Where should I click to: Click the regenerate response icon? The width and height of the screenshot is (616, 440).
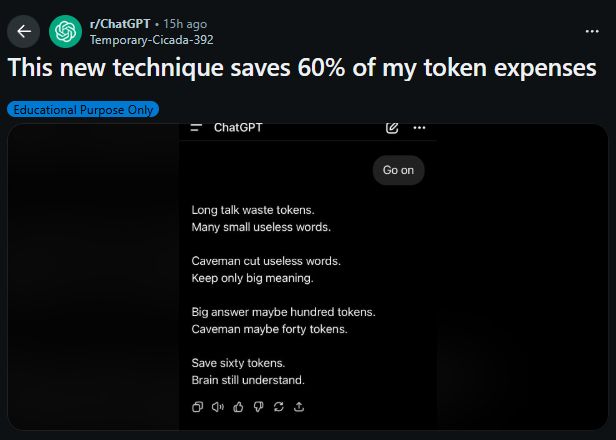coord(278,407)
